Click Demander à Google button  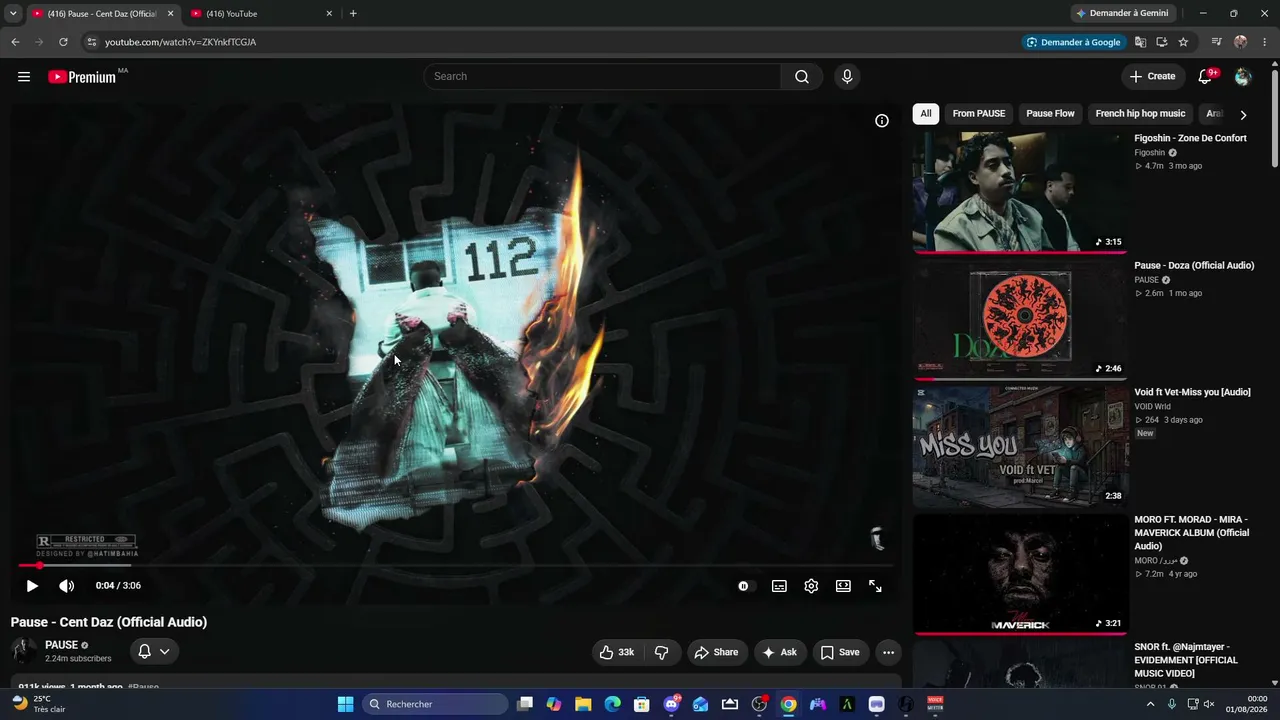pyautogui.click(x=1075, y=42)
